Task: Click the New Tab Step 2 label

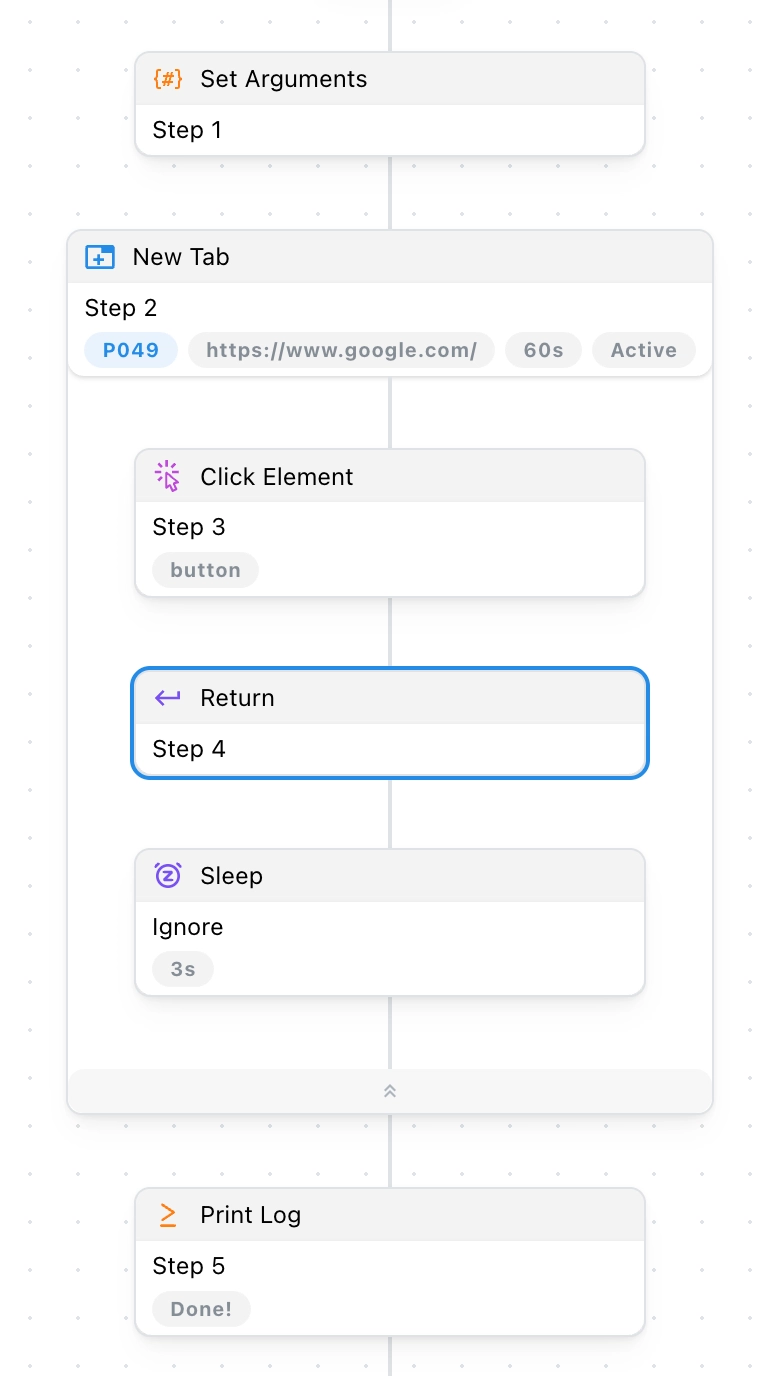Action: coord(121,308)
